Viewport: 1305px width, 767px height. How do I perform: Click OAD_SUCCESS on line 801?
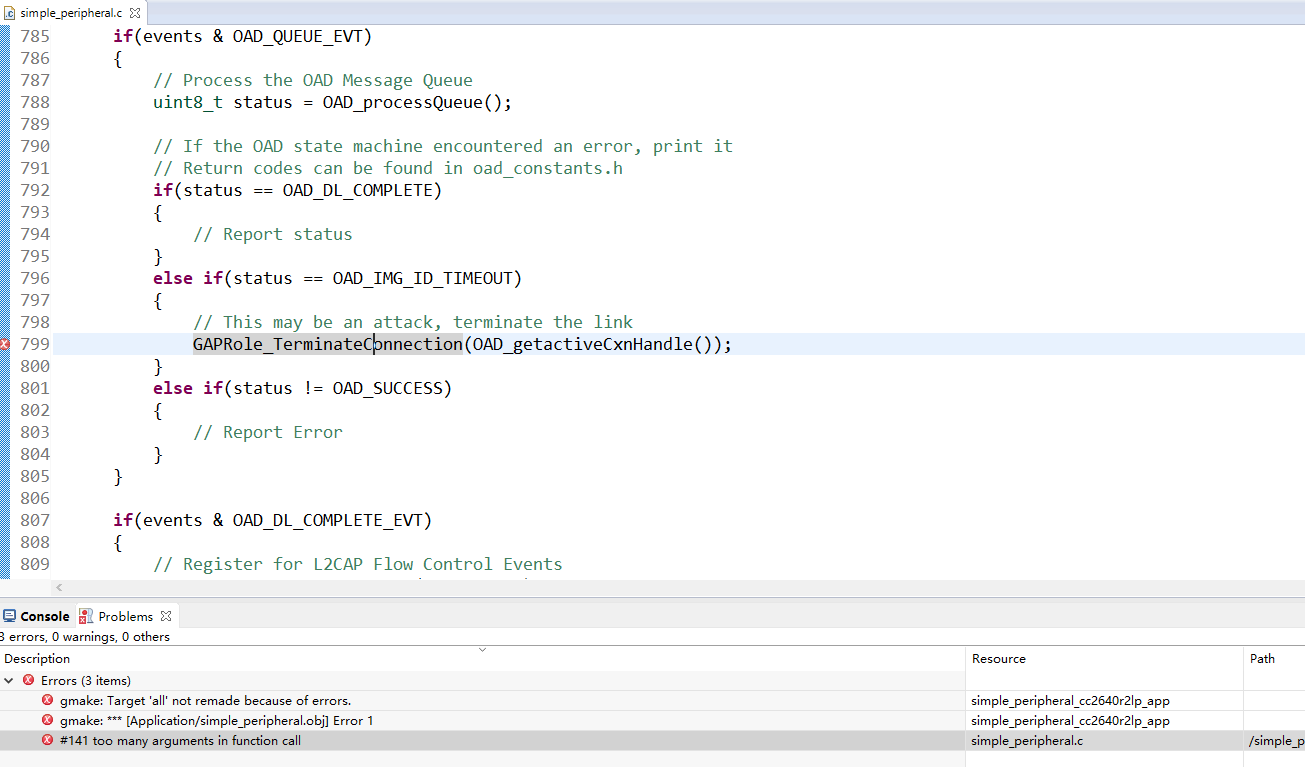point(387,388)
